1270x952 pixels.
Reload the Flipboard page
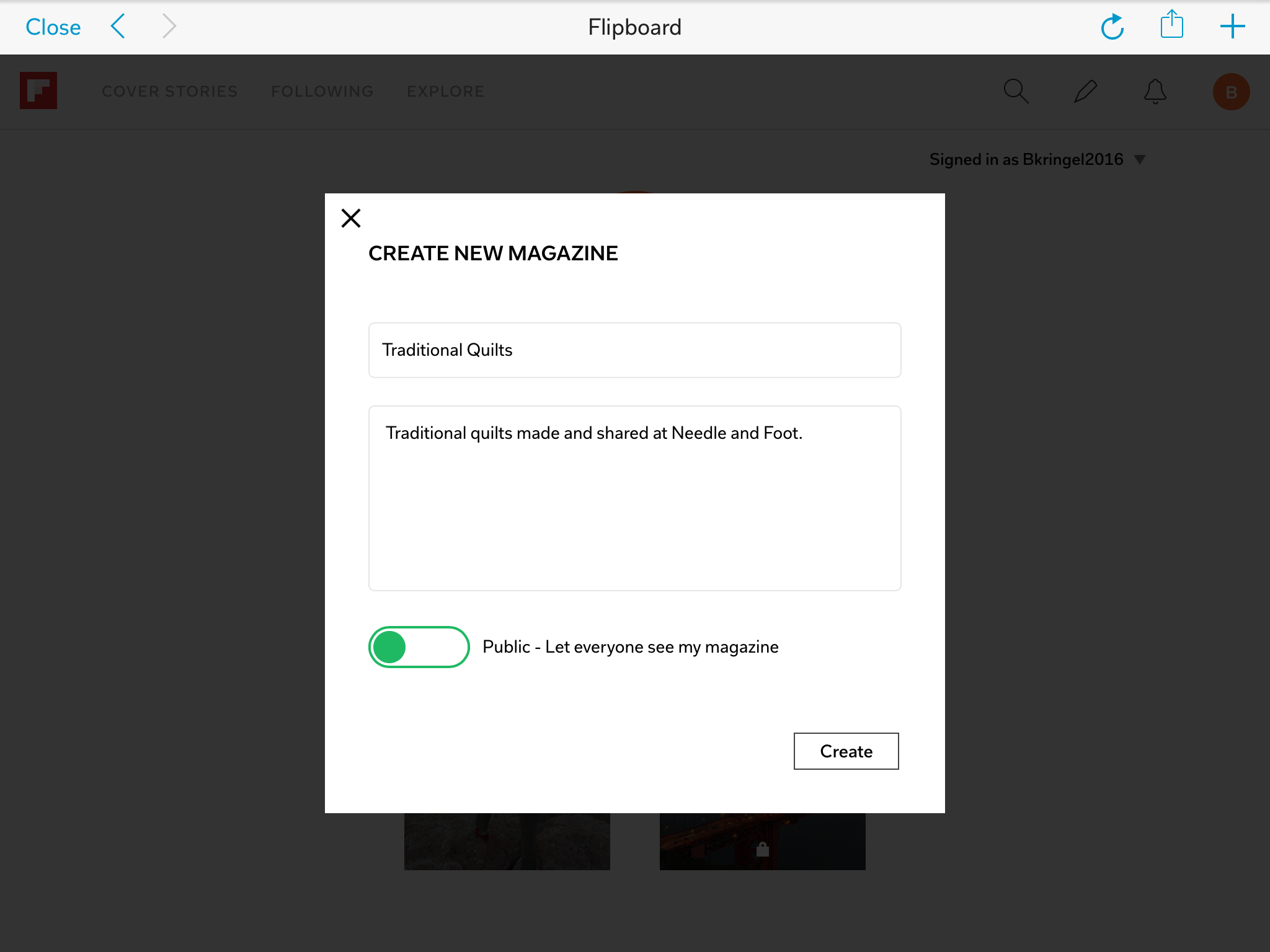[1112, 27]
